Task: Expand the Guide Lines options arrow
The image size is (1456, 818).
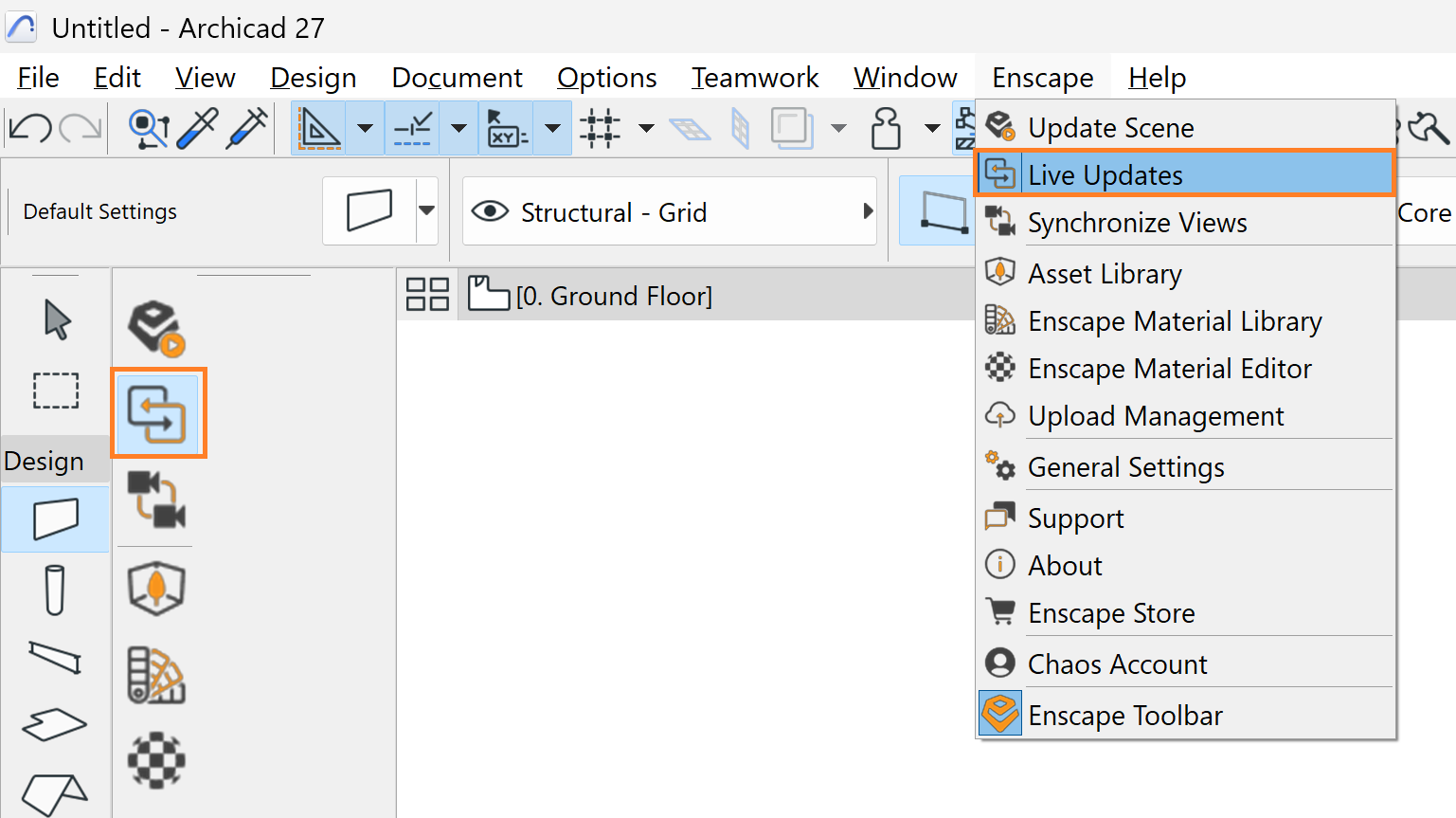Action: [x=365, y=128]
